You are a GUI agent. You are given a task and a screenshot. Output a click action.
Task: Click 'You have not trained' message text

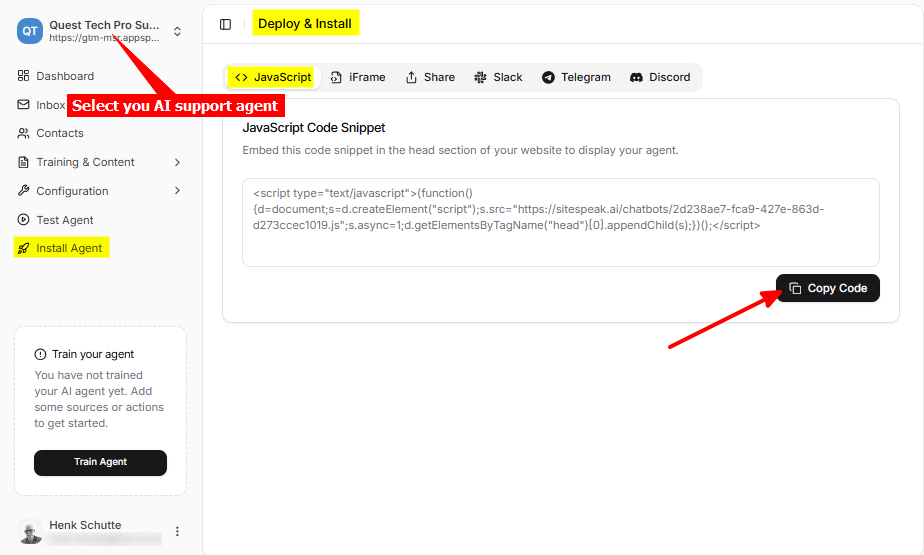tap(99, 399)
